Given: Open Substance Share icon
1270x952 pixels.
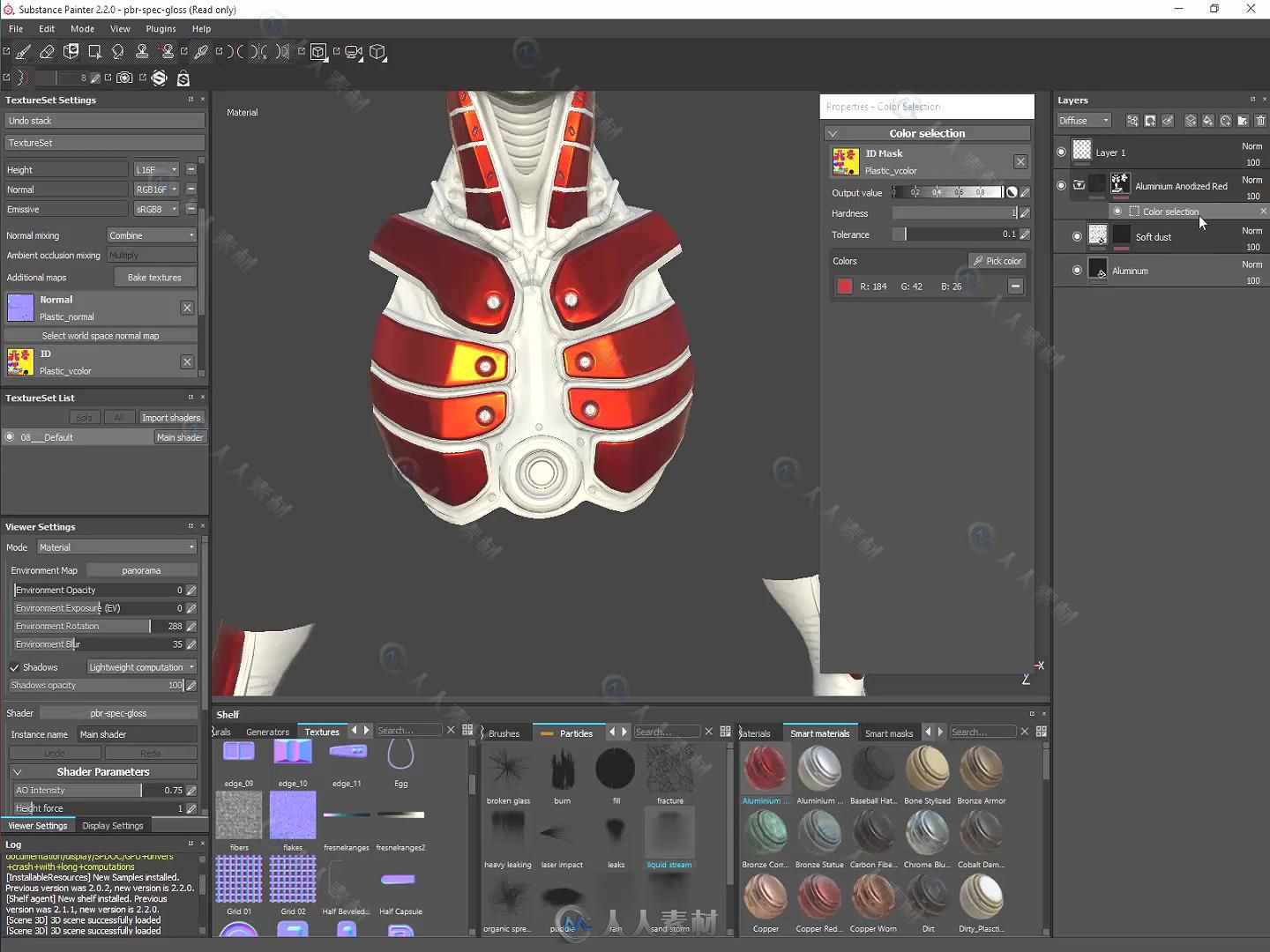Looking at the screenshot, I should [x=160, y=78].
